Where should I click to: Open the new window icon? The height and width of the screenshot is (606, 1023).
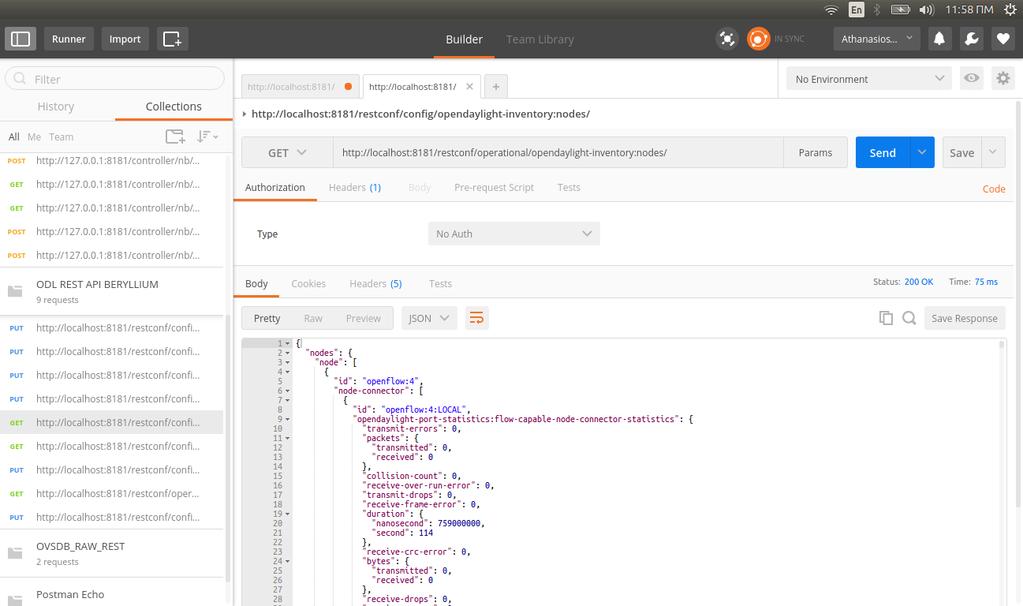(x=172, y=39)
